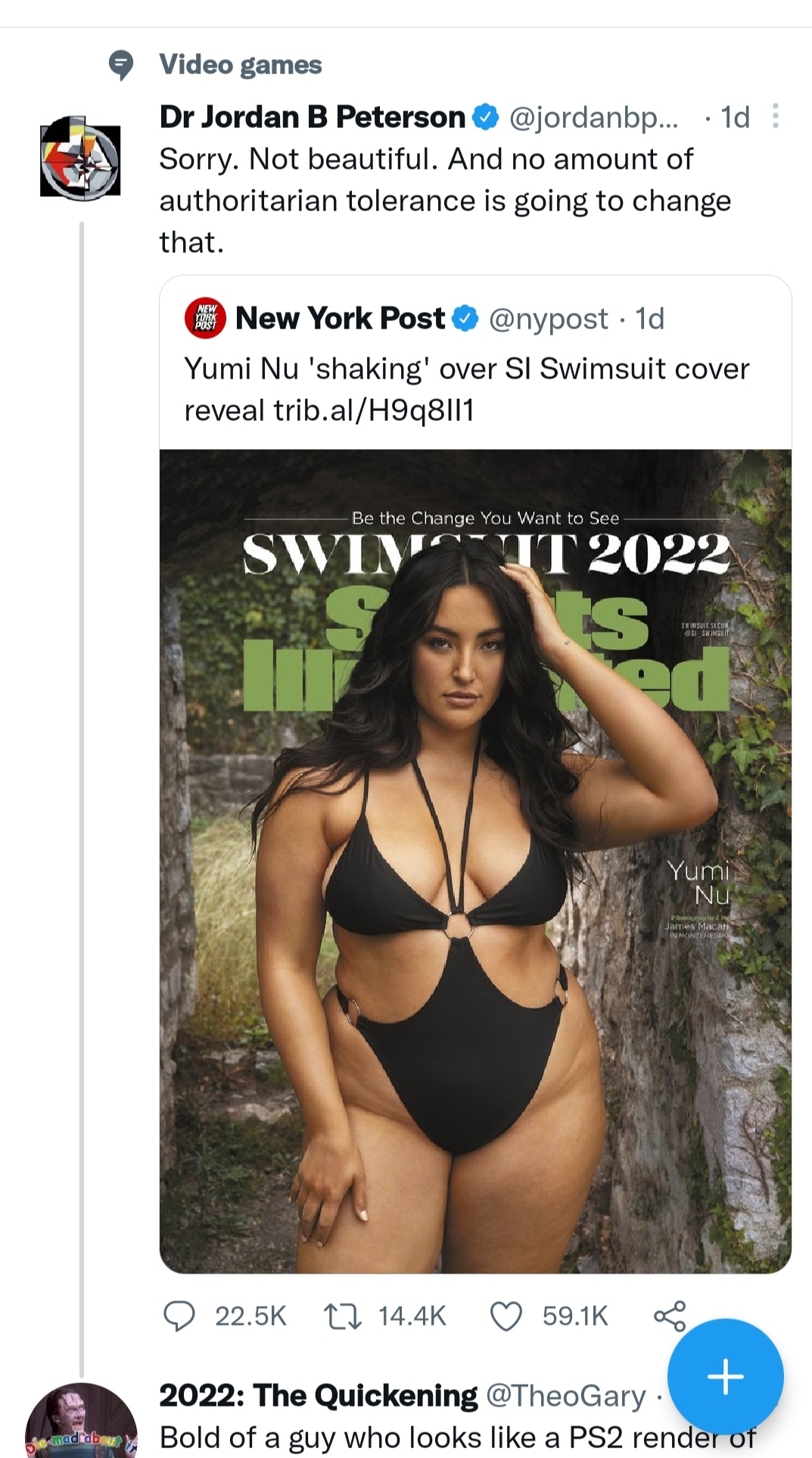
Task: Open the quoted New York Post tweet text
Action: (x=467, y=389)
